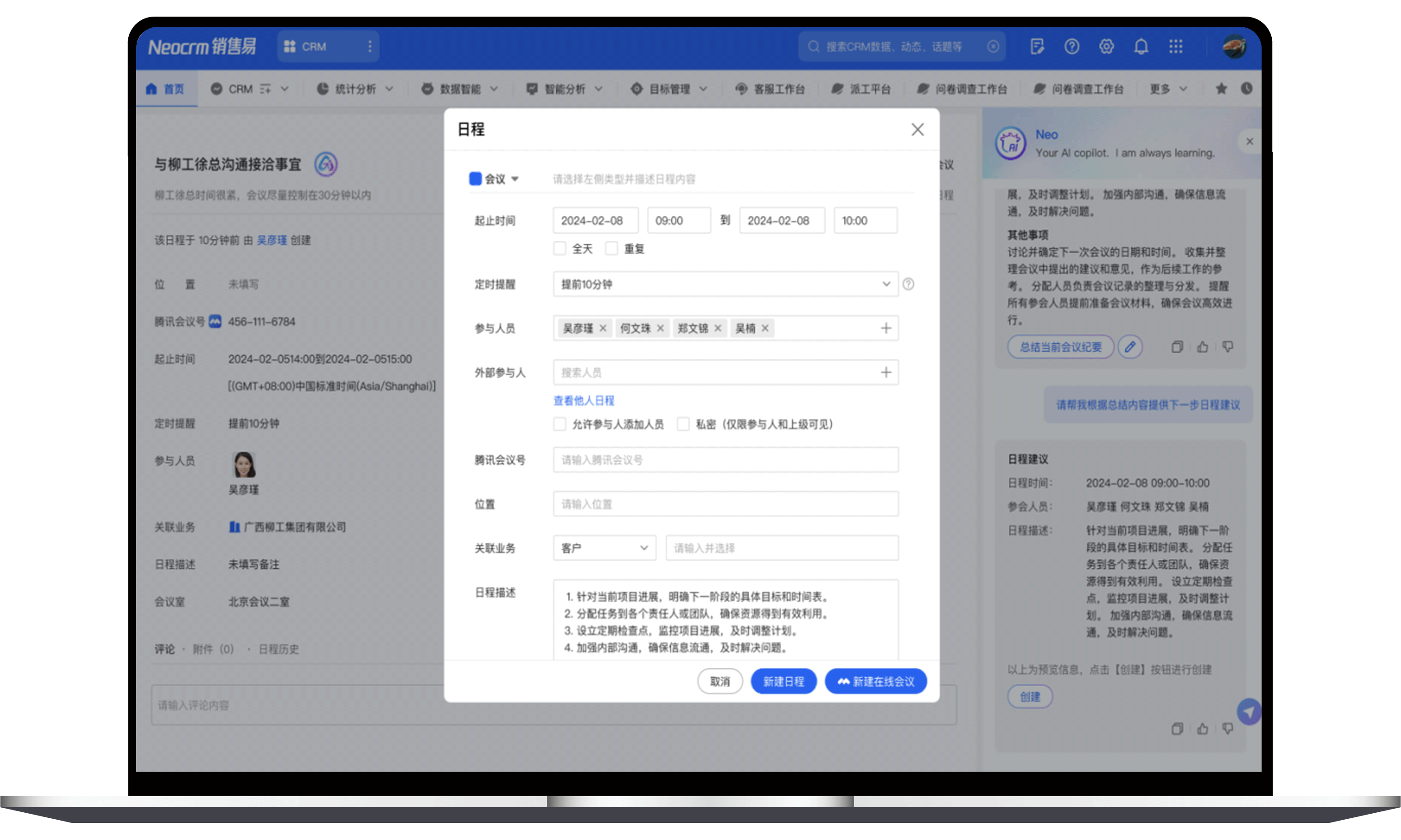Thumbs down the meeting summary response
Image resolution: width=1401 pixels, height=840 pixels.
(x=1227, y=347)
